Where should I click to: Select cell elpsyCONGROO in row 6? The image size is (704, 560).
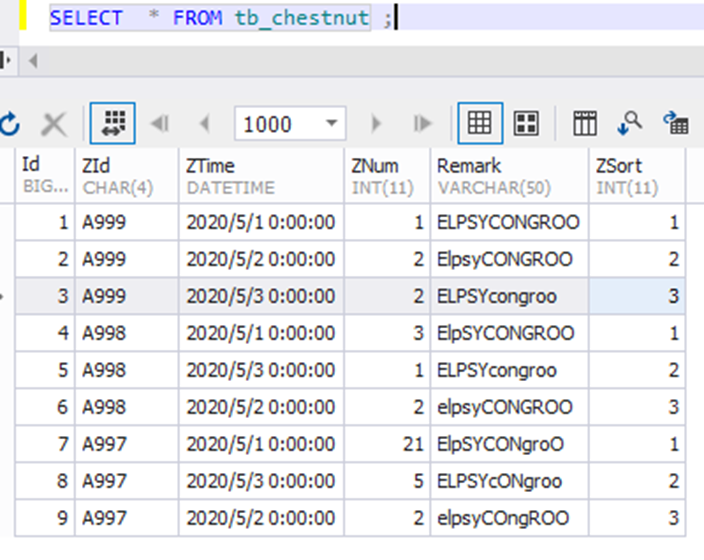(510, 407)
